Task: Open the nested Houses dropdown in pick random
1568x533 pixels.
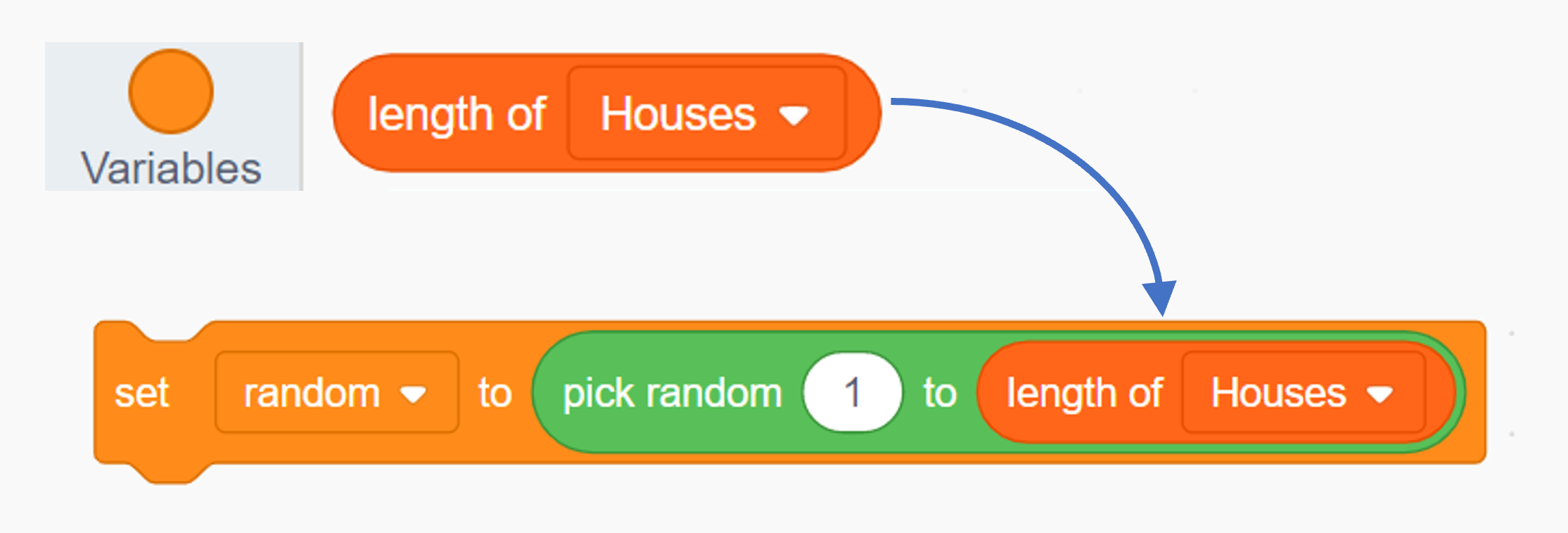Action: [x=1303, y=393]
